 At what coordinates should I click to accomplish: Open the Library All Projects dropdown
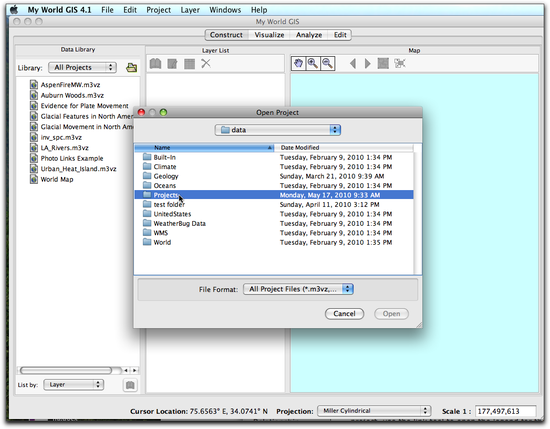[x=82, y=67]
